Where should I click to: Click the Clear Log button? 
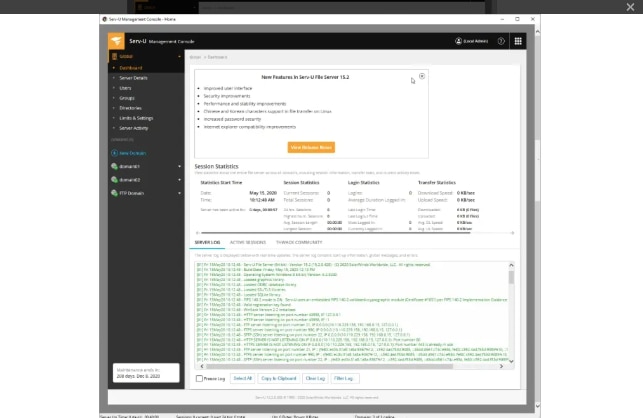tap(315, 378)
